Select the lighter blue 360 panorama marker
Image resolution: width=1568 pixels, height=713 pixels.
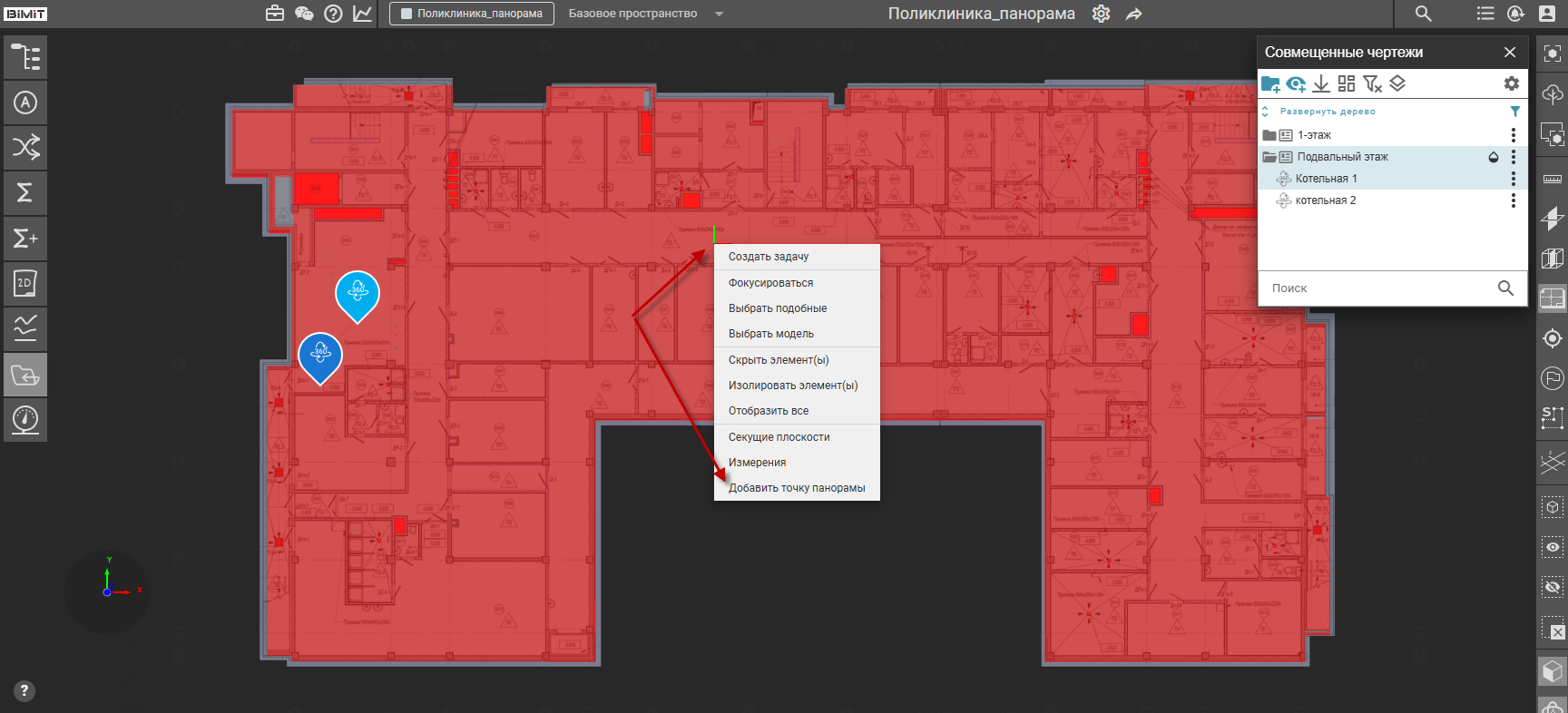click(x=358, y=295)
